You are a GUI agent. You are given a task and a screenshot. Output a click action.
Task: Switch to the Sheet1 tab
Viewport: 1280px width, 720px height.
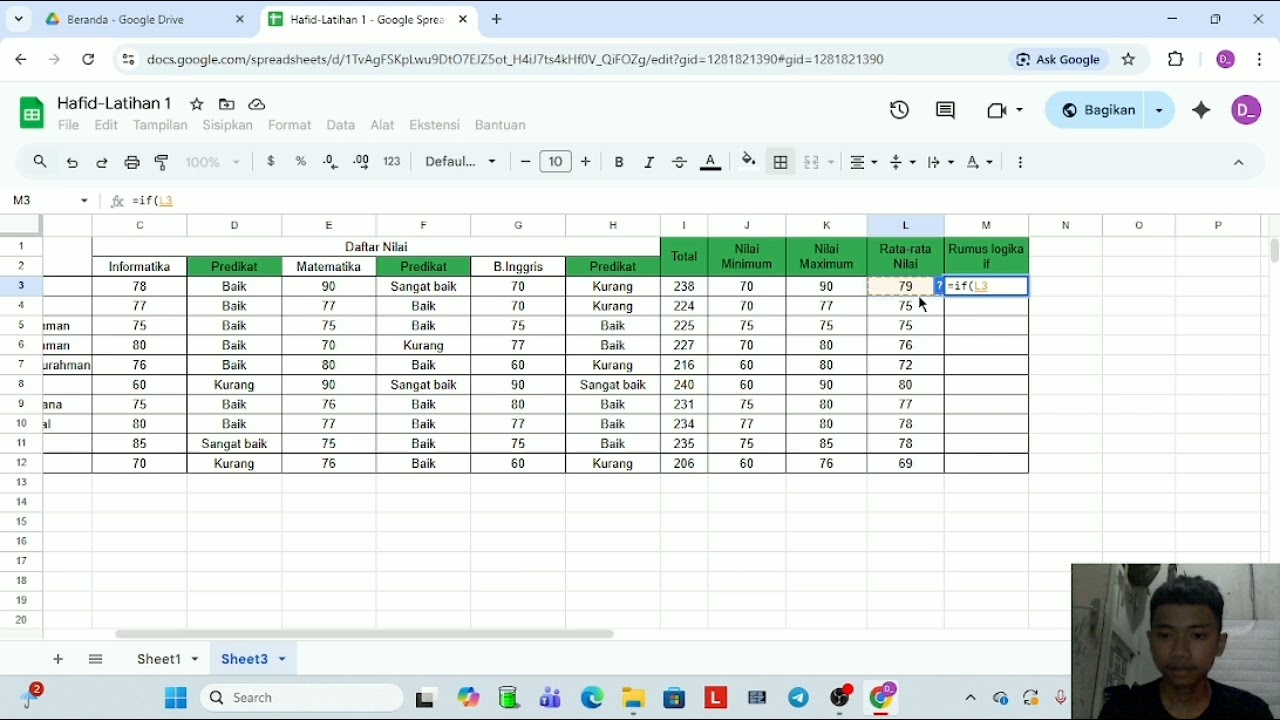(159, 659)
